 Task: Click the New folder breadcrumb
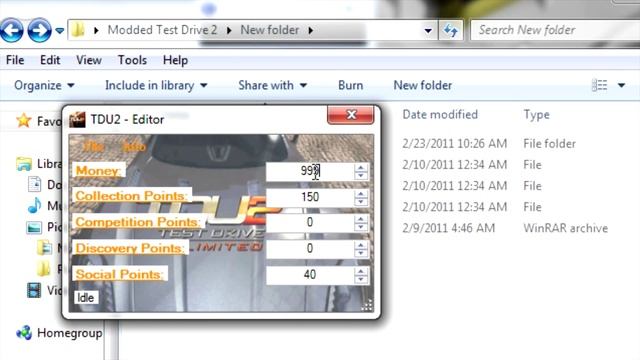[270, 30]
